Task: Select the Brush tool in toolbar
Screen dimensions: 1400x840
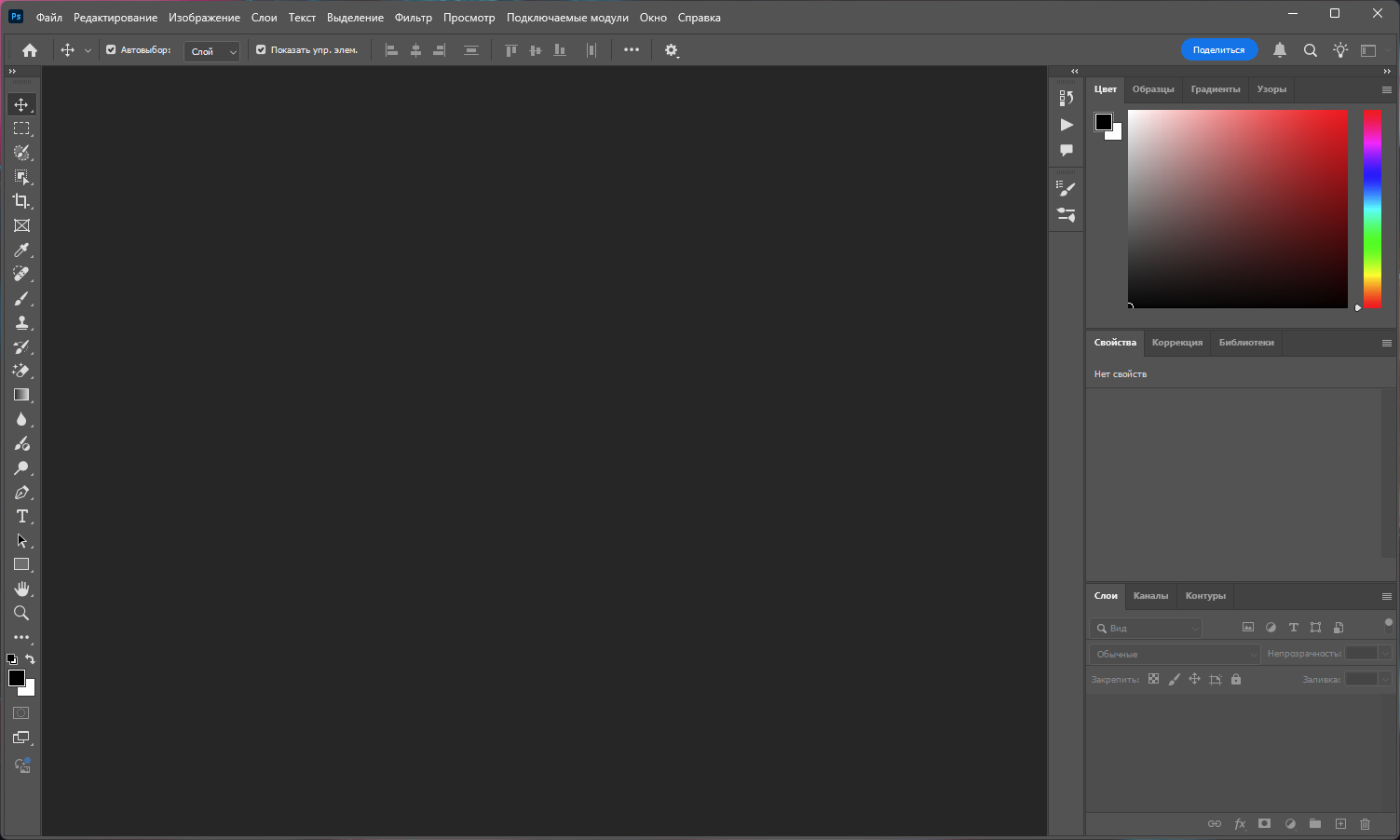Action: click(x=21, y=299)
